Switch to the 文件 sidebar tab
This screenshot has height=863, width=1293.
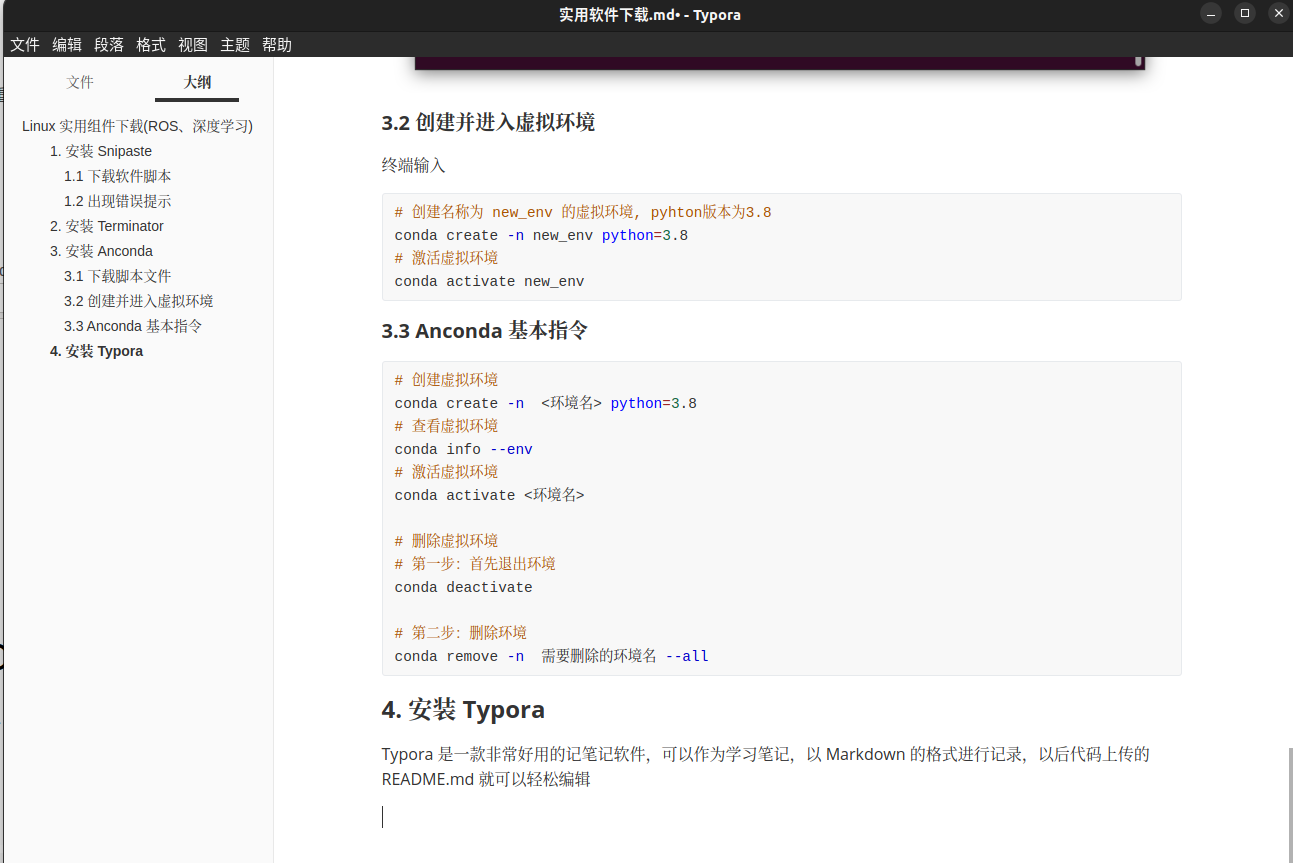coord(80,82)
